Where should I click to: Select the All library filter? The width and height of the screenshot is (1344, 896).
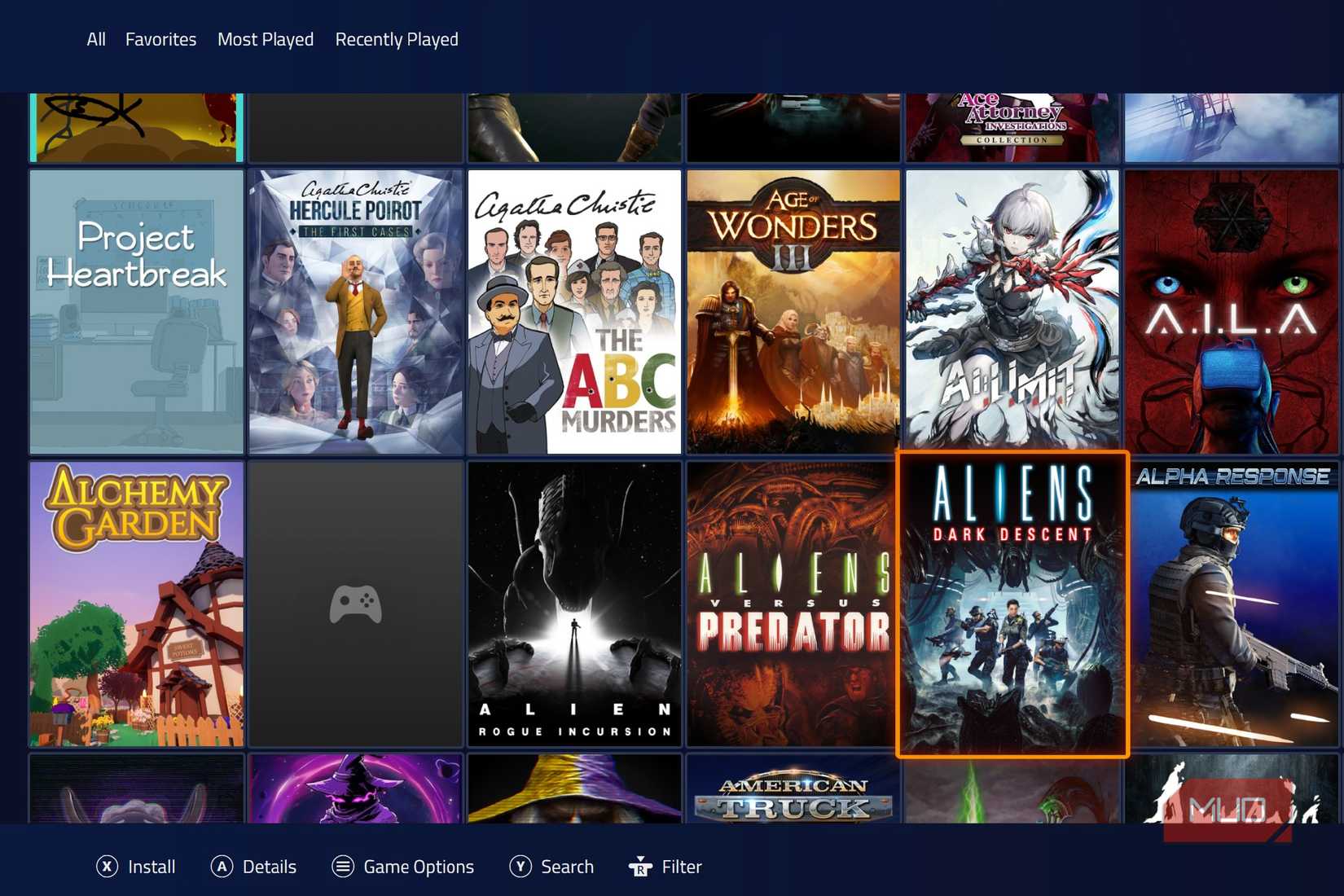pos(94,38)
